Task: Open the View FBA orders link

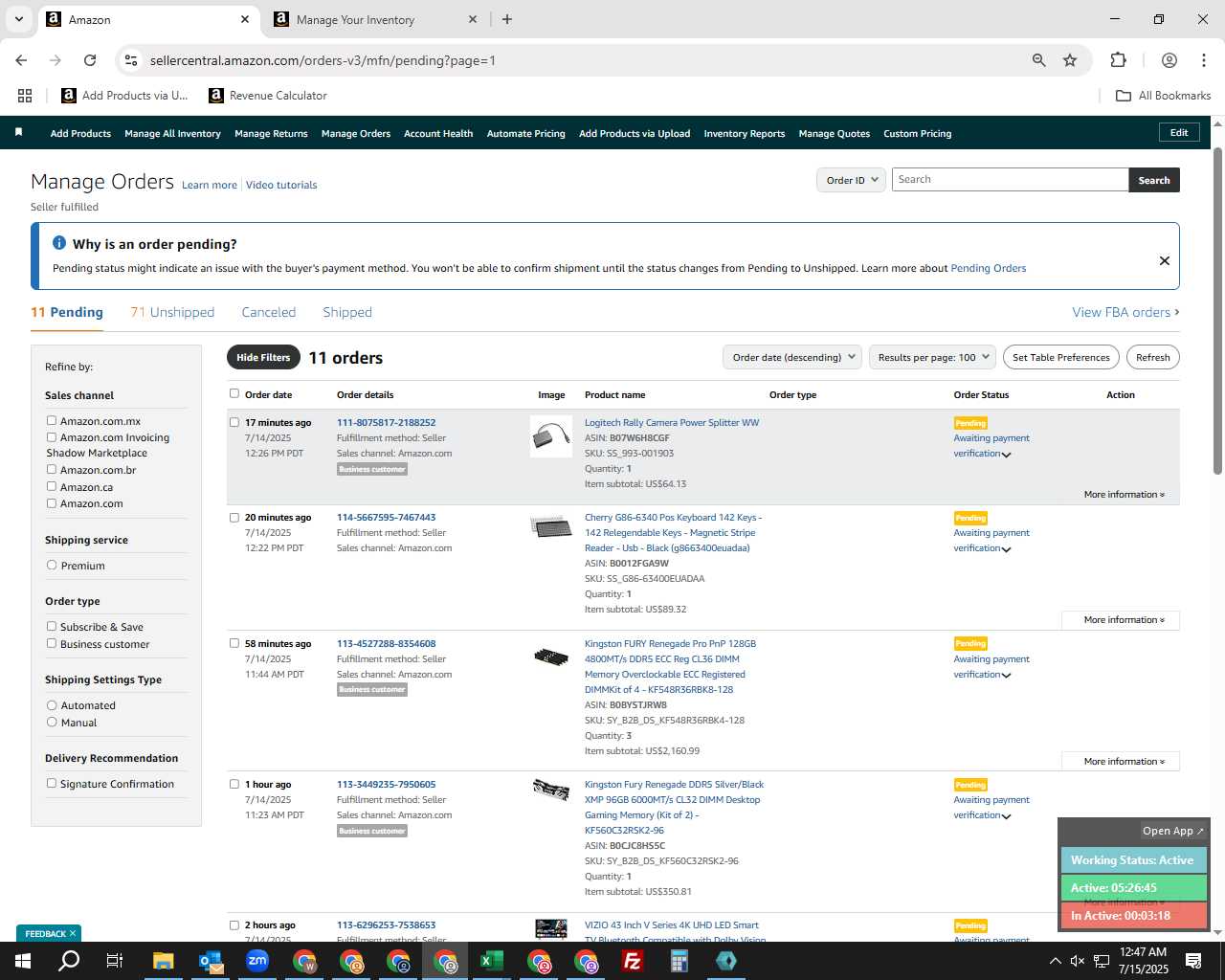Action: point(1125,312)
